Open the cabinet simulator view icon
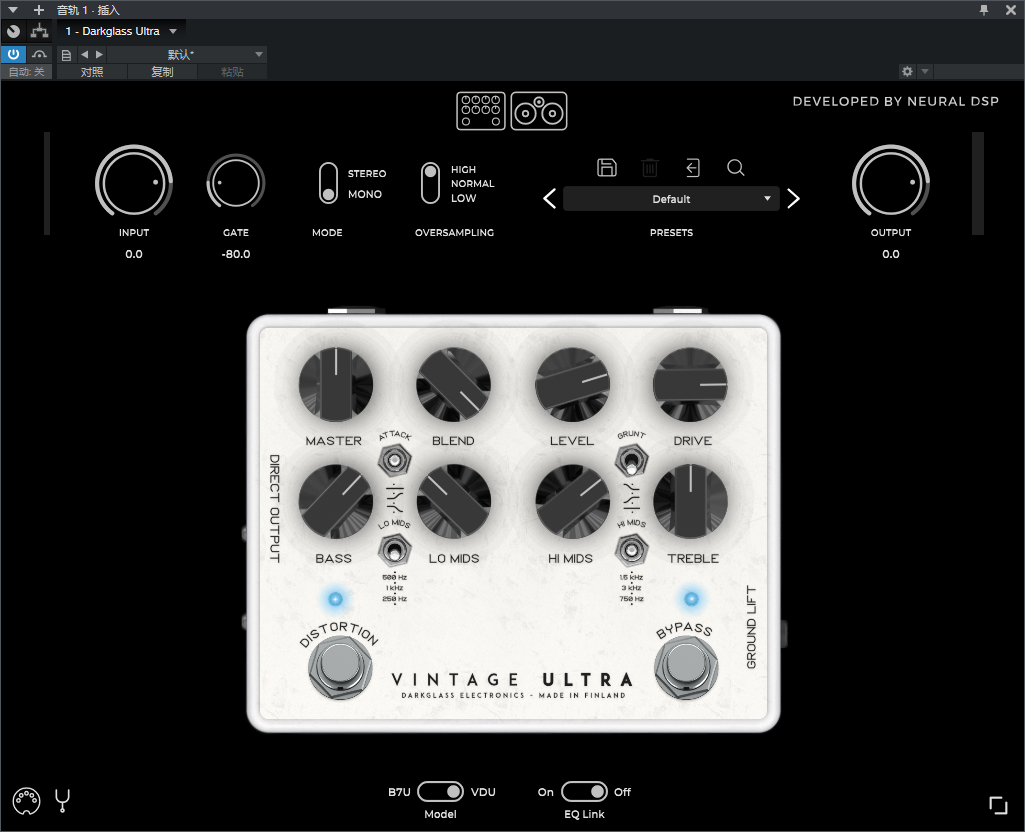Image resolution: width=1025 pixels, height=832 pixels. (539, 111)
